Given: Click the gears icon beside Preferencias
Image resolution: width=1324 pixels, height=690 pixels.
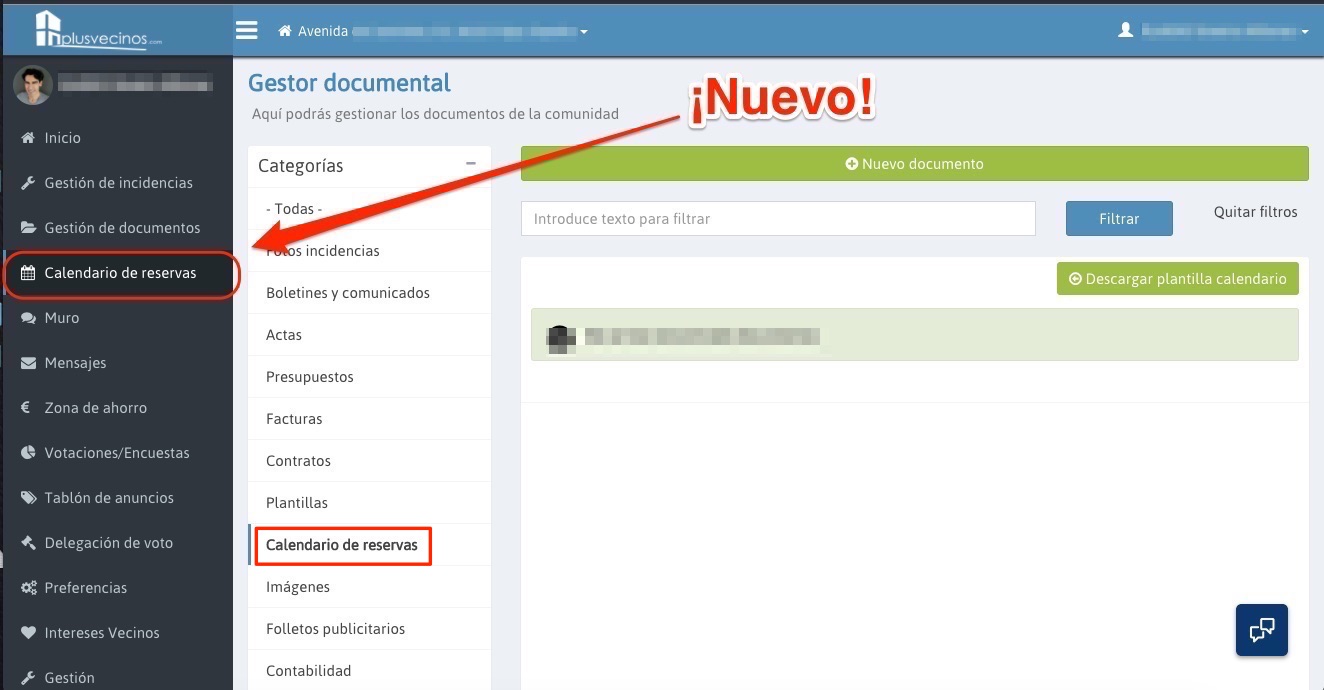Looking at the screenshot, I should click(28, 588).
